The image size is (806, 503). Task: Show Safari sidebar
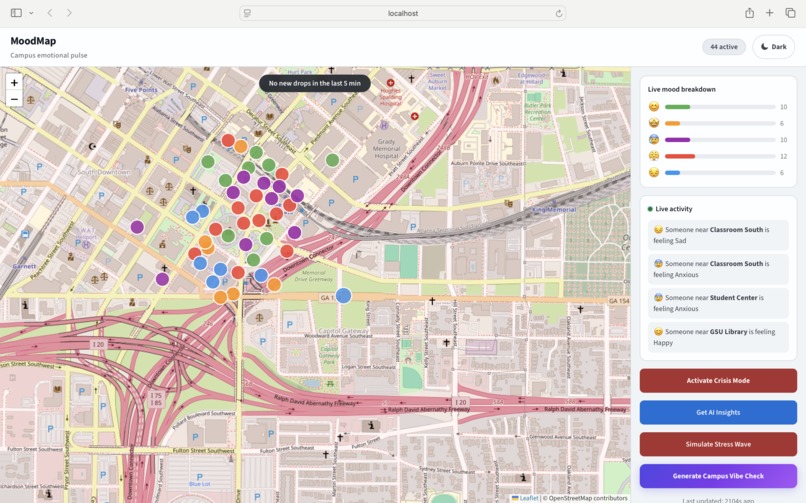click(16, 13)
